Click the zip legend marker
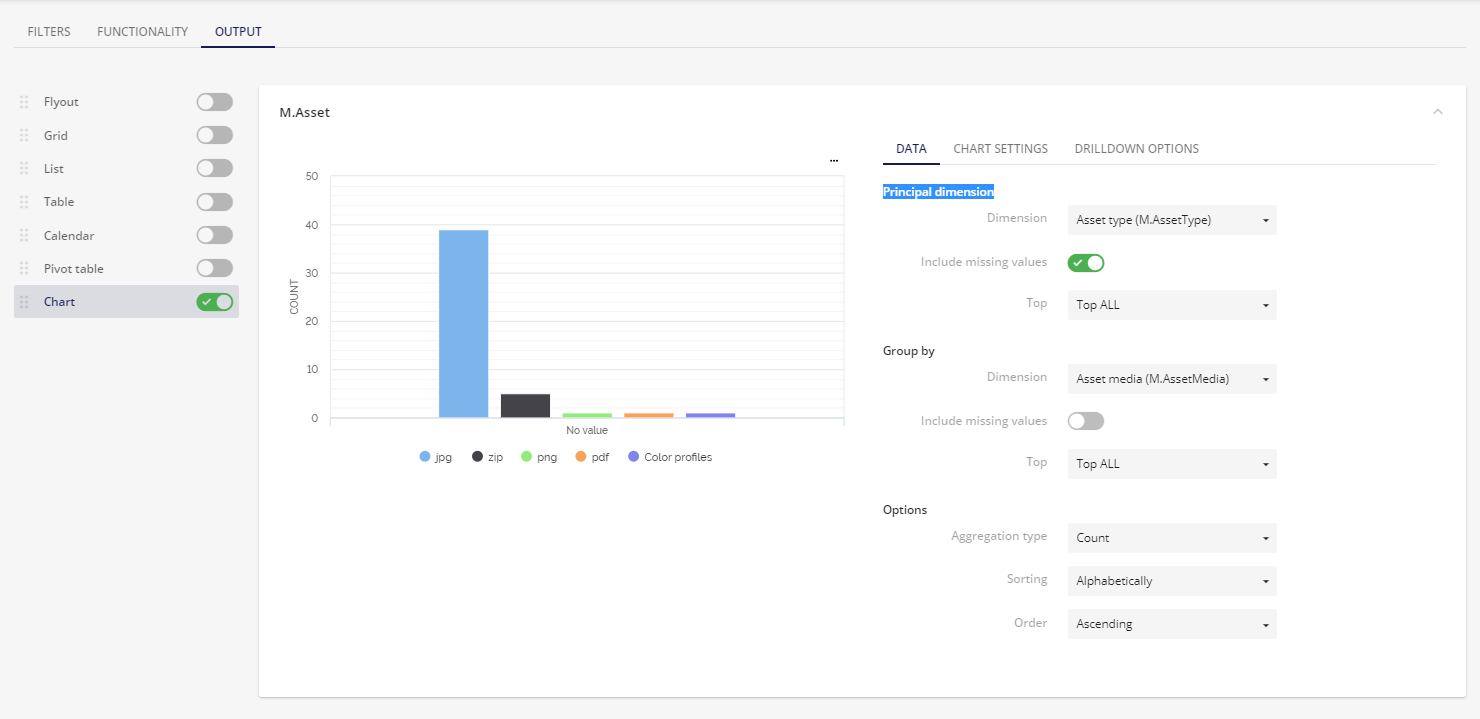The image size is (1480, 719). [478, 457]
